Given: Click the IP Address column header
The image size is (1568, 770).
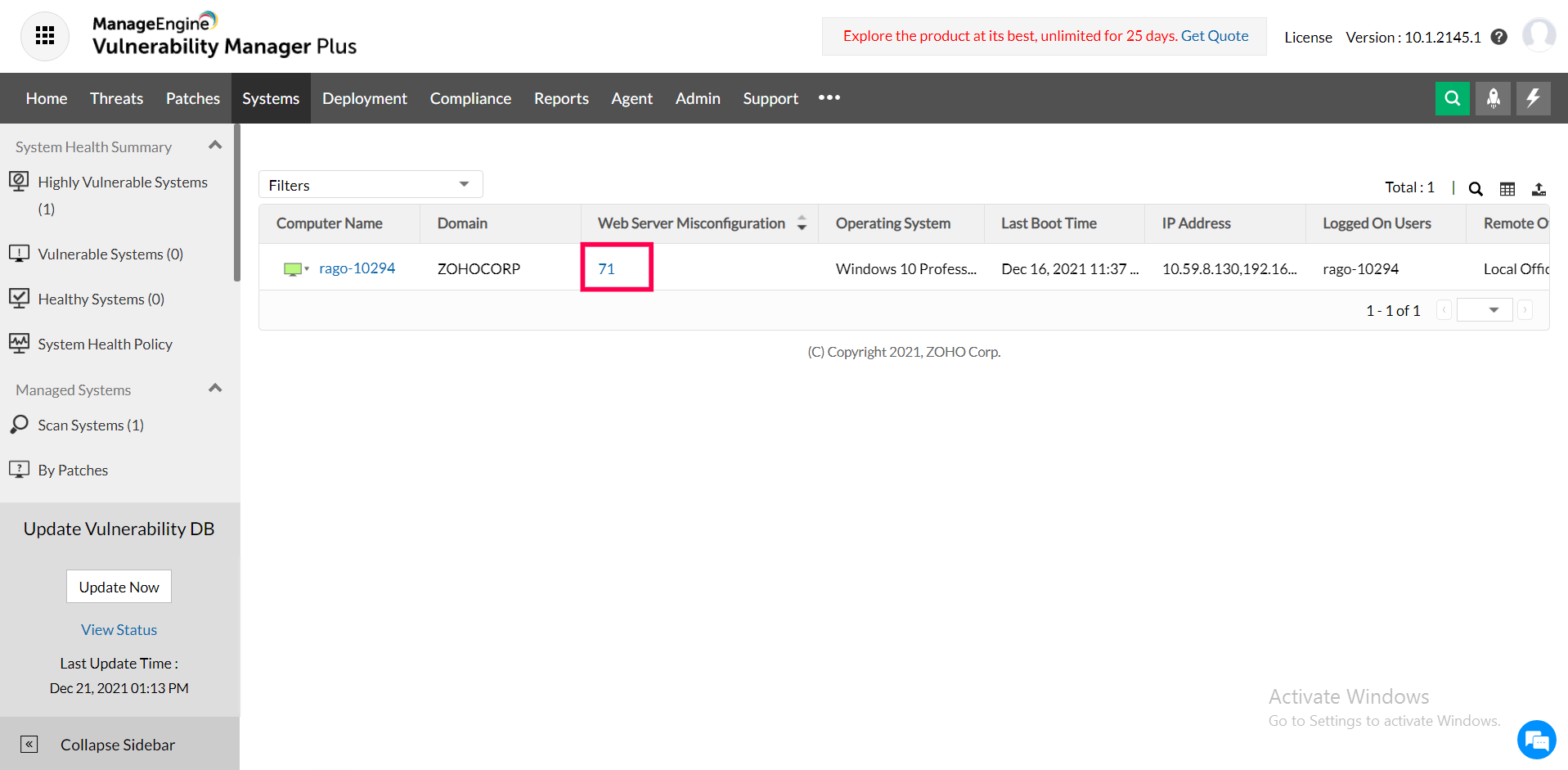Looking at the screenshot, I should tap(1197, 223).
